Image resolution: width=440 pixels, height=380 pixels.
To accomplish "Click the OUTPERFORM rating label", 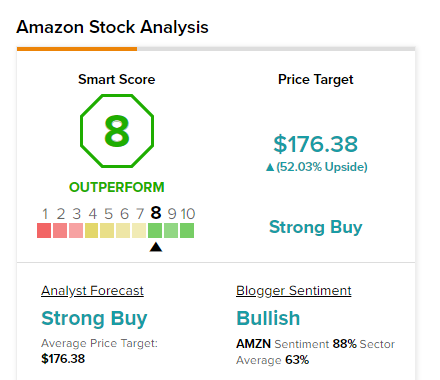I will pos(117,187).
